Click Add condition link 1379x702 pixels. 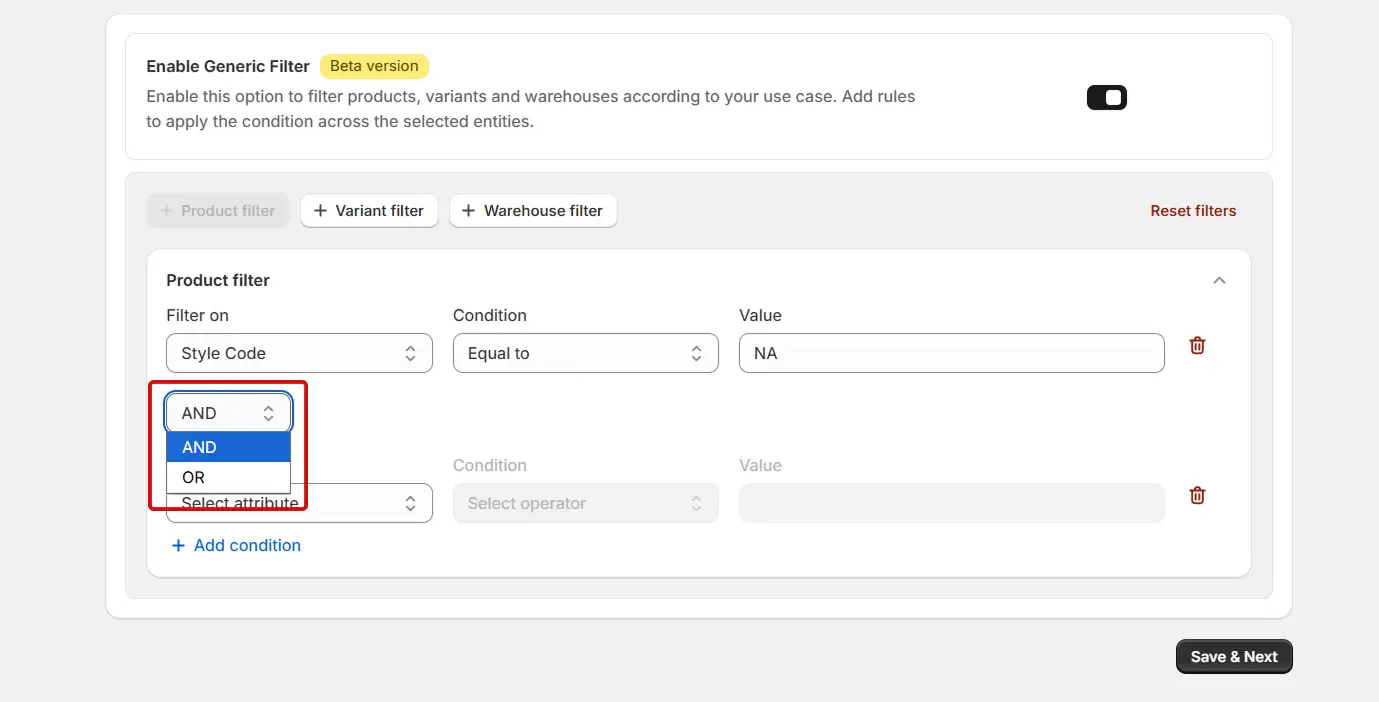point(236,545)
